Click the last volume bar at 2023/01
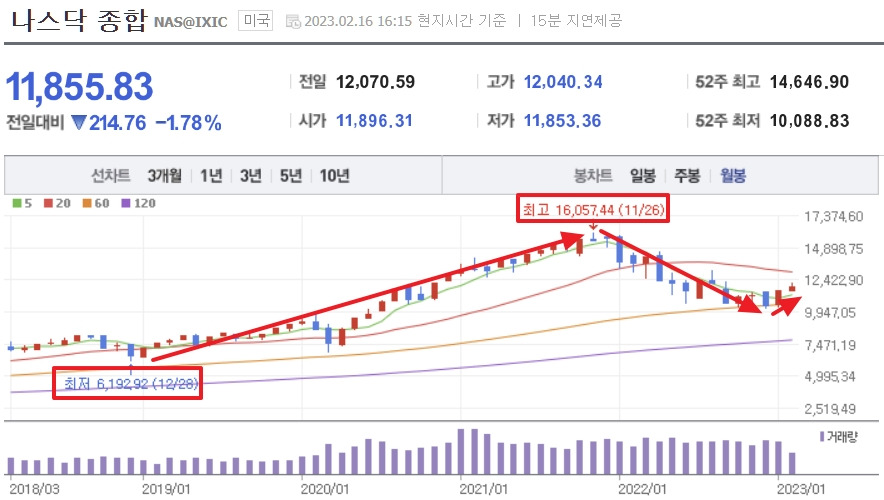 (x=792, y=463)
